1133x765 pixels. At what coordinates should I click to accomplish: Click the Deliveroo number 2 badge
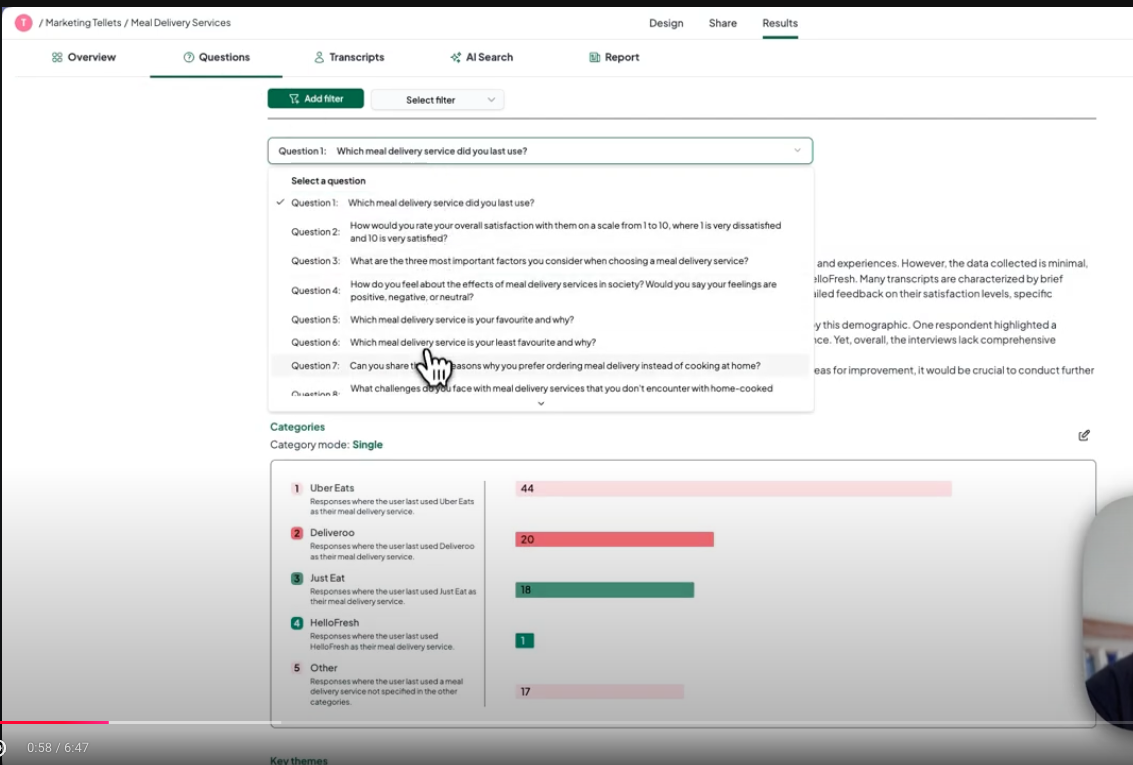[296, 533]
